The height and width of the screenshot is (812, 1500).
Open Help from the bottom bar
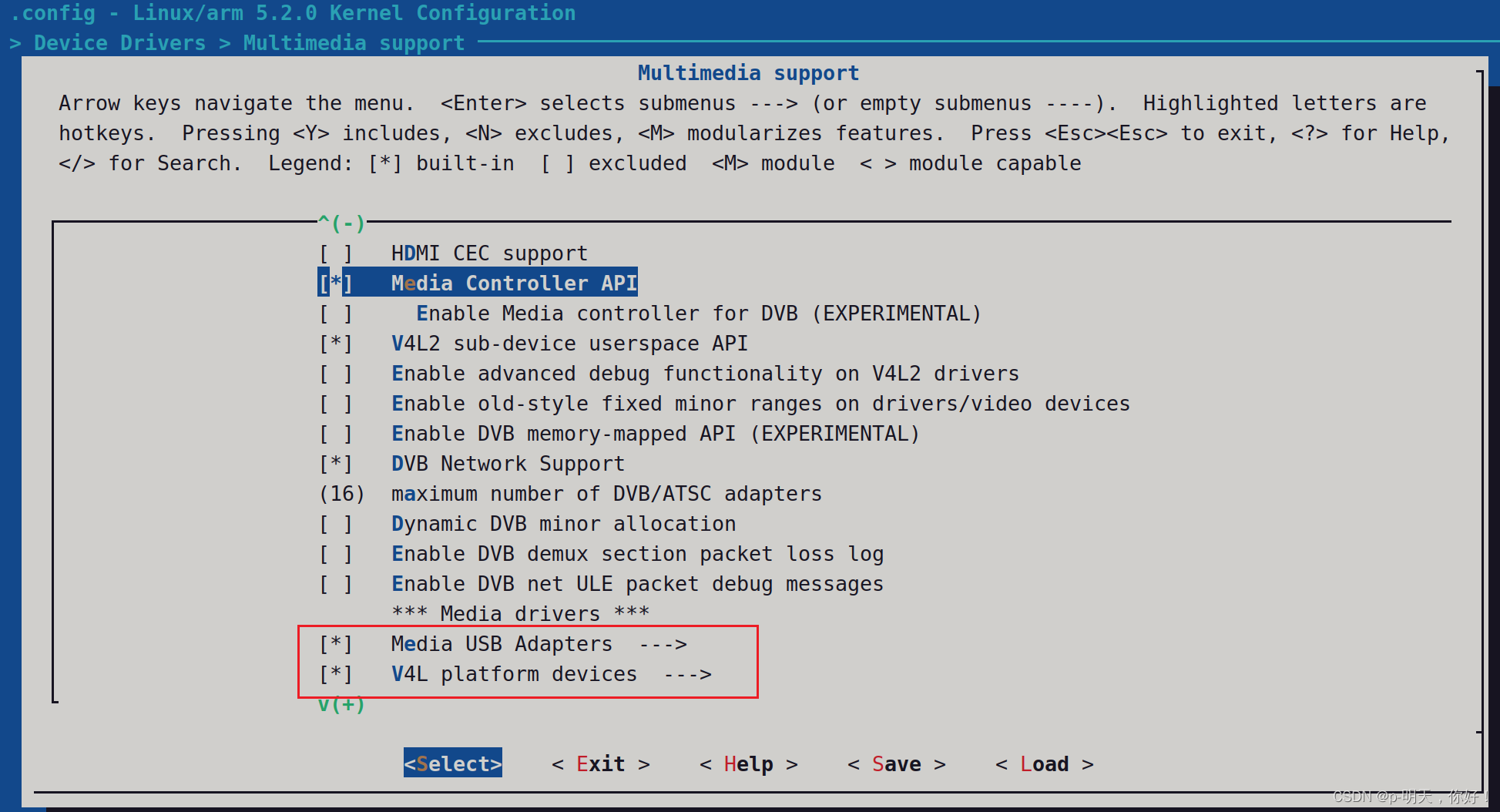pos(749,763)
